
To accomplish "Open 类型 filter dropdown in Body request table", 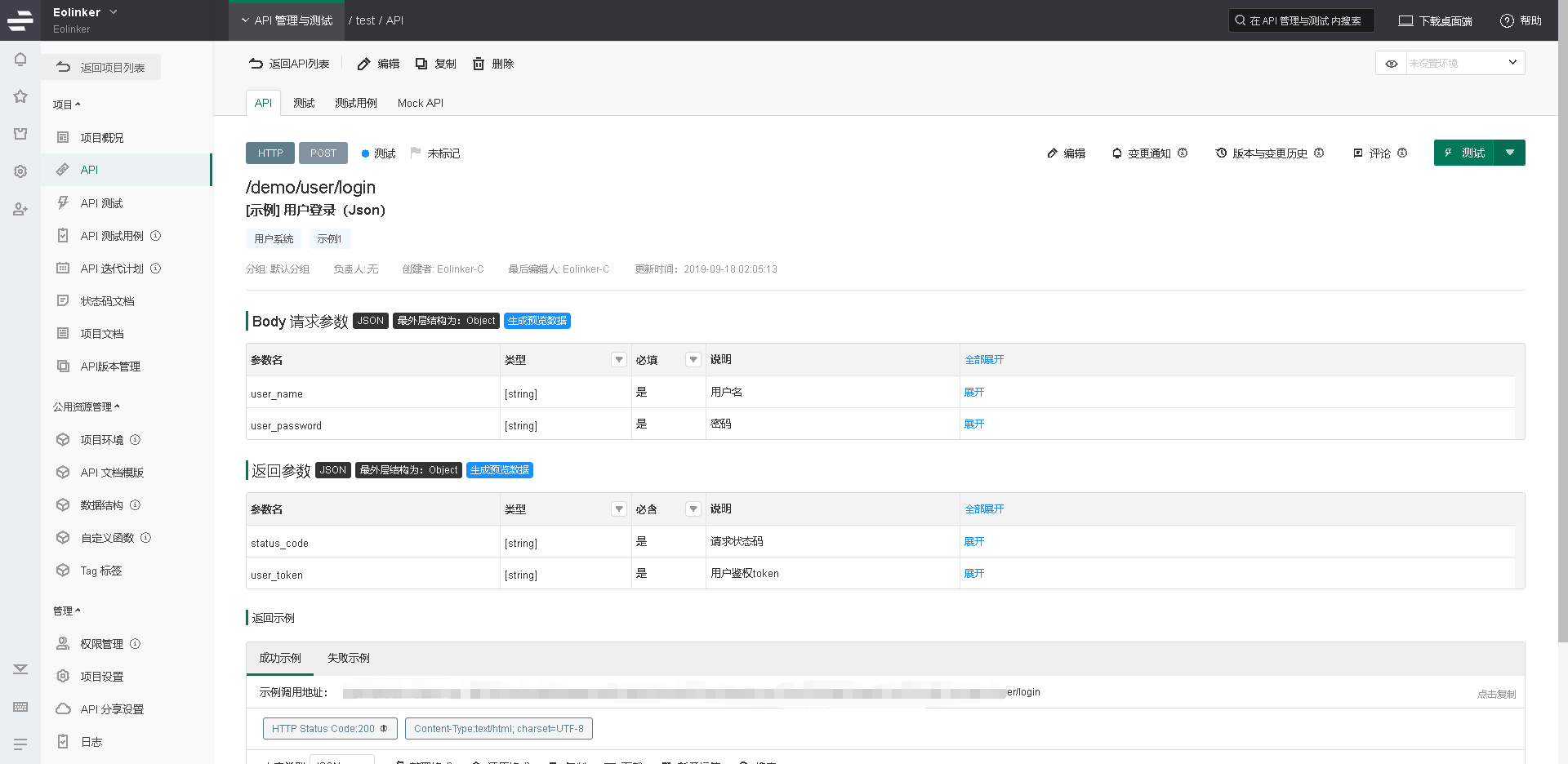I will 618,360.
